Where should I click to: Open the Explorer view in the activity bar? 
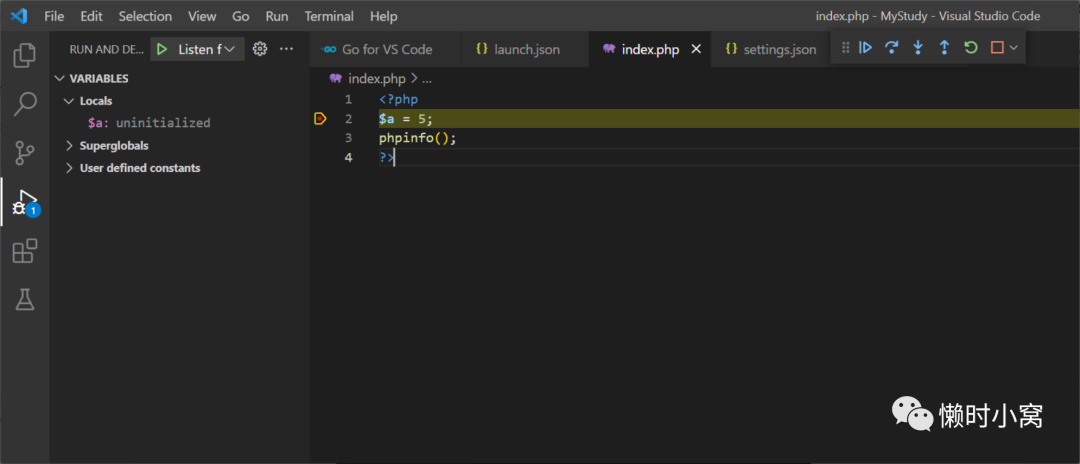point(25,56)
